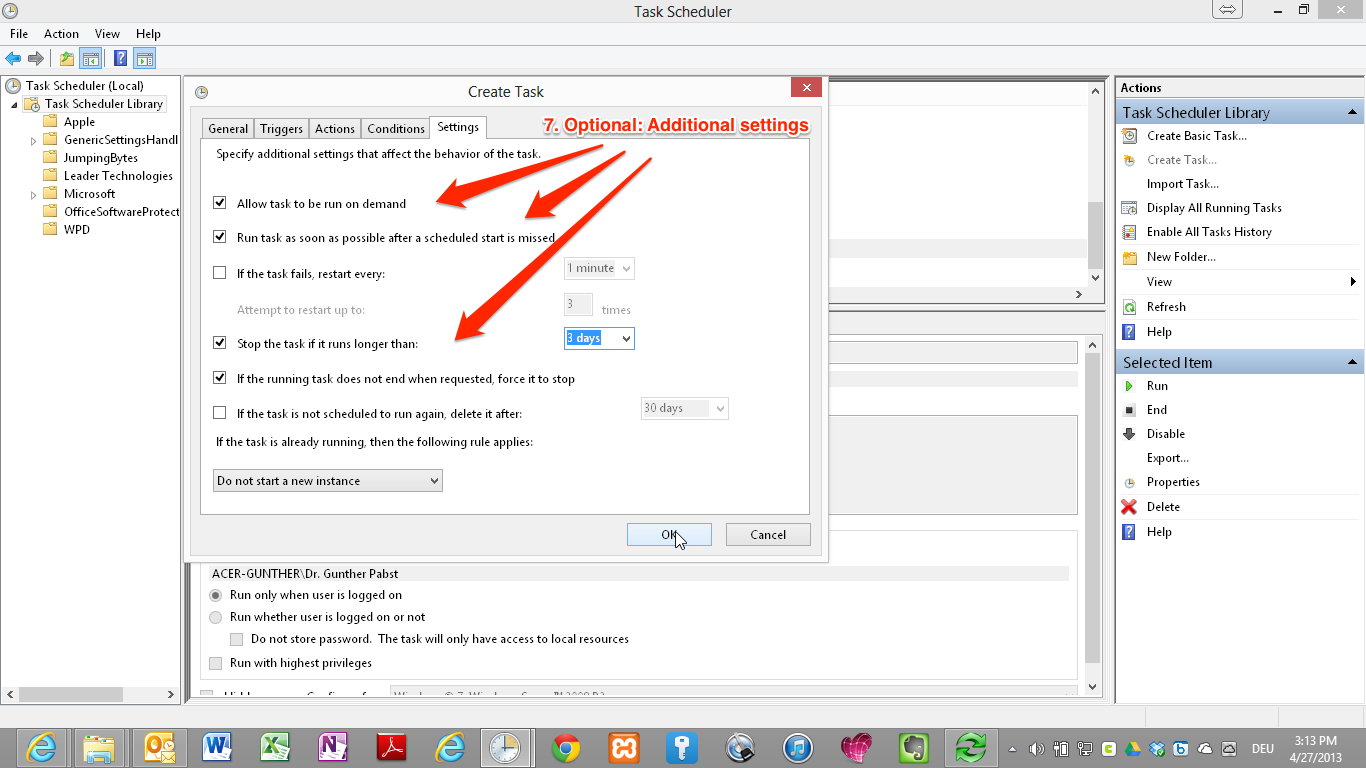Screen dimensions: 1366x768
Task: Open the Do not start new instance dropdown
Action: tap(328, 481)
